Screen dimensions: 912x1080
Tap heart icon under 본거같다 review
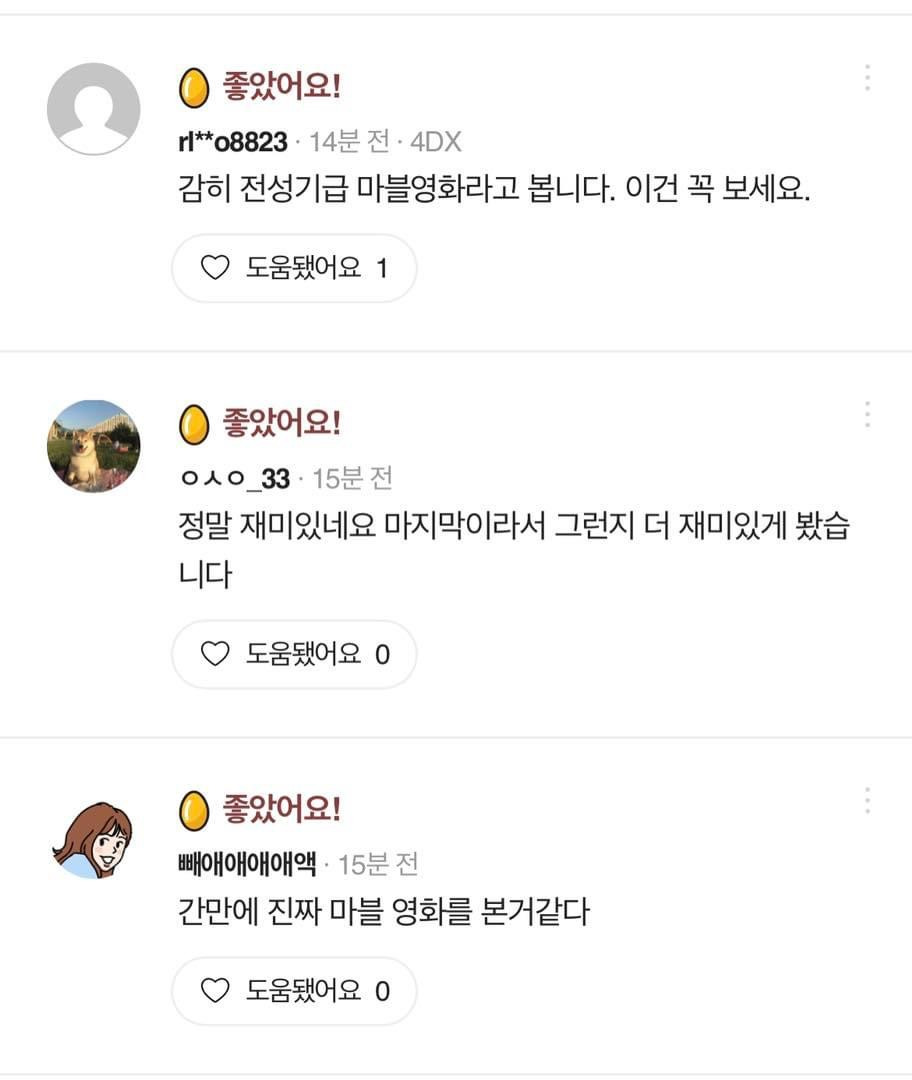(215, 990)
